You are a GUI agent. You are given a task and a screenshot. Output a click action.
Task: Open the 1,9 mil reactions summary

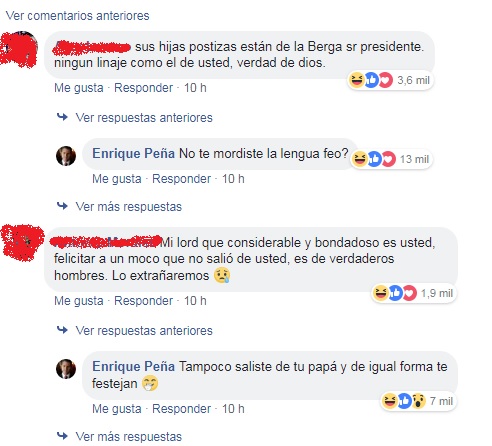(413, 293)
